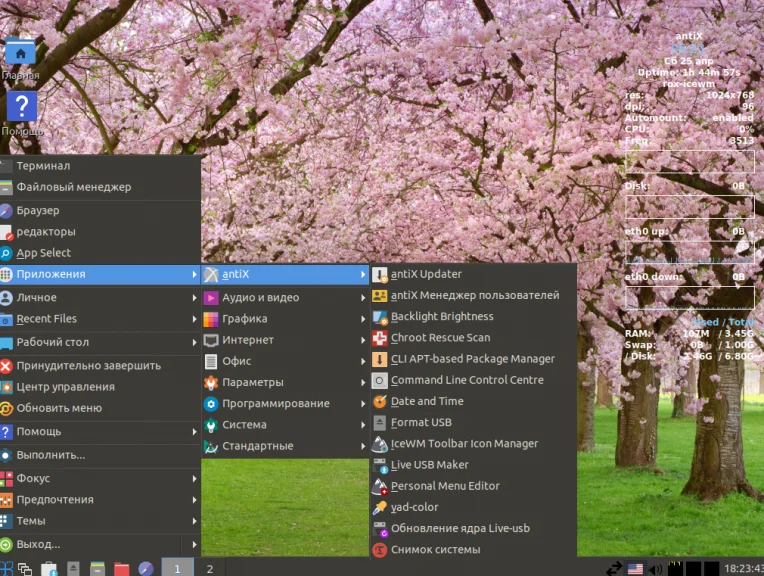This screenshot has height=576, width=764.
Task: Click Format USB entry
Action: point(421,423)
